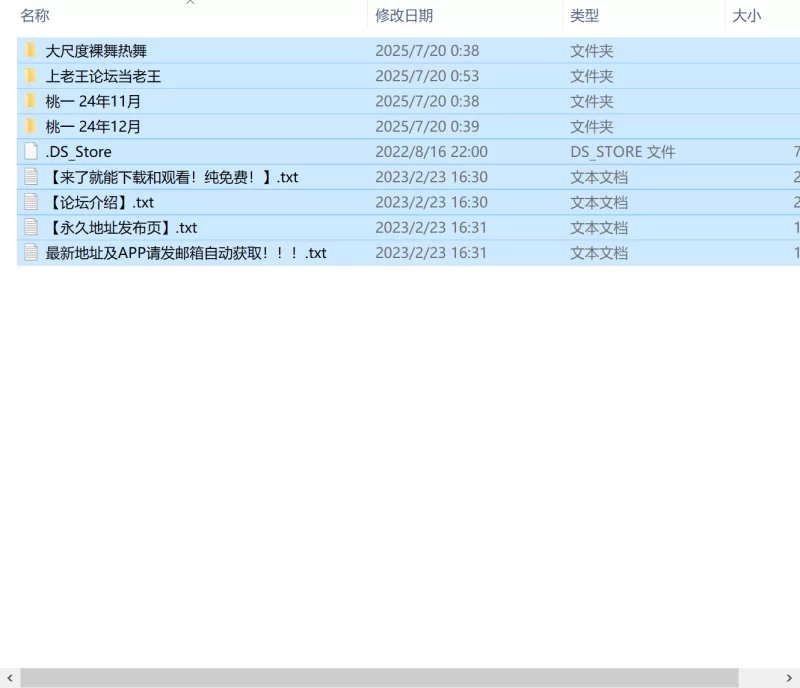
Task: Click 文件夹 type in 大尺度裸舞热舞 row
Action: coord(591,51)
